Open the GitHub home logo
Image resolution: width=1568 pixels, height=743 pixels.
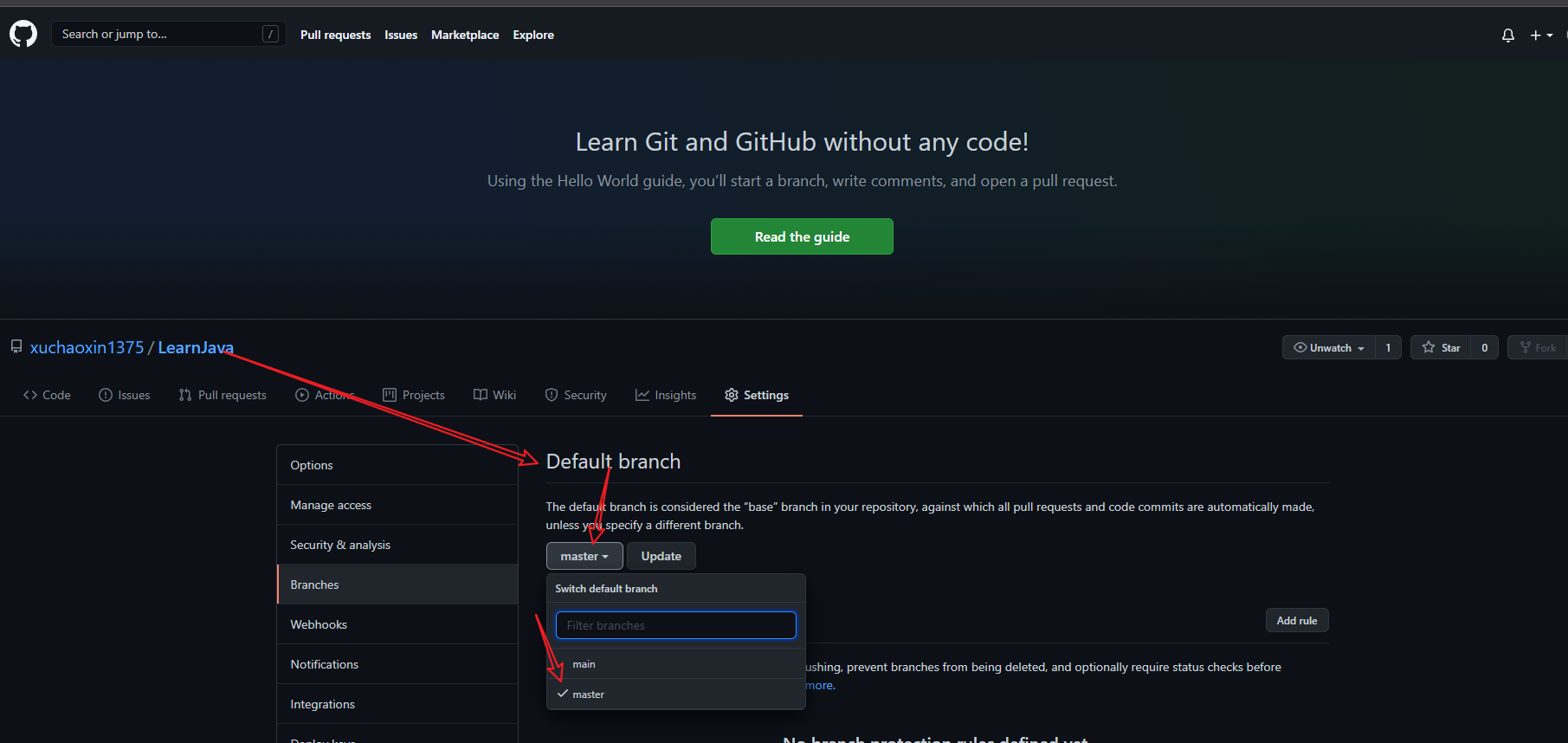click(x=23, y=35)
